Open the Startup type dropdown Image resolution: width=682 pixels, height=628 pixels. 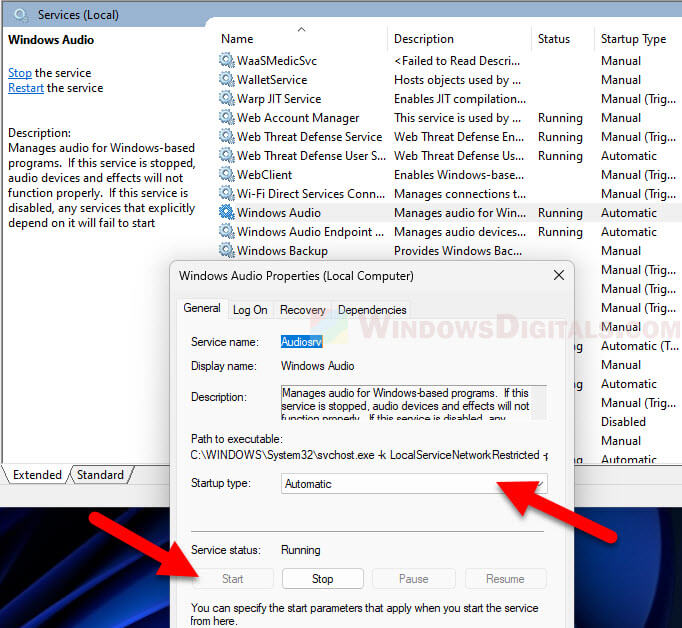[414, 484]
